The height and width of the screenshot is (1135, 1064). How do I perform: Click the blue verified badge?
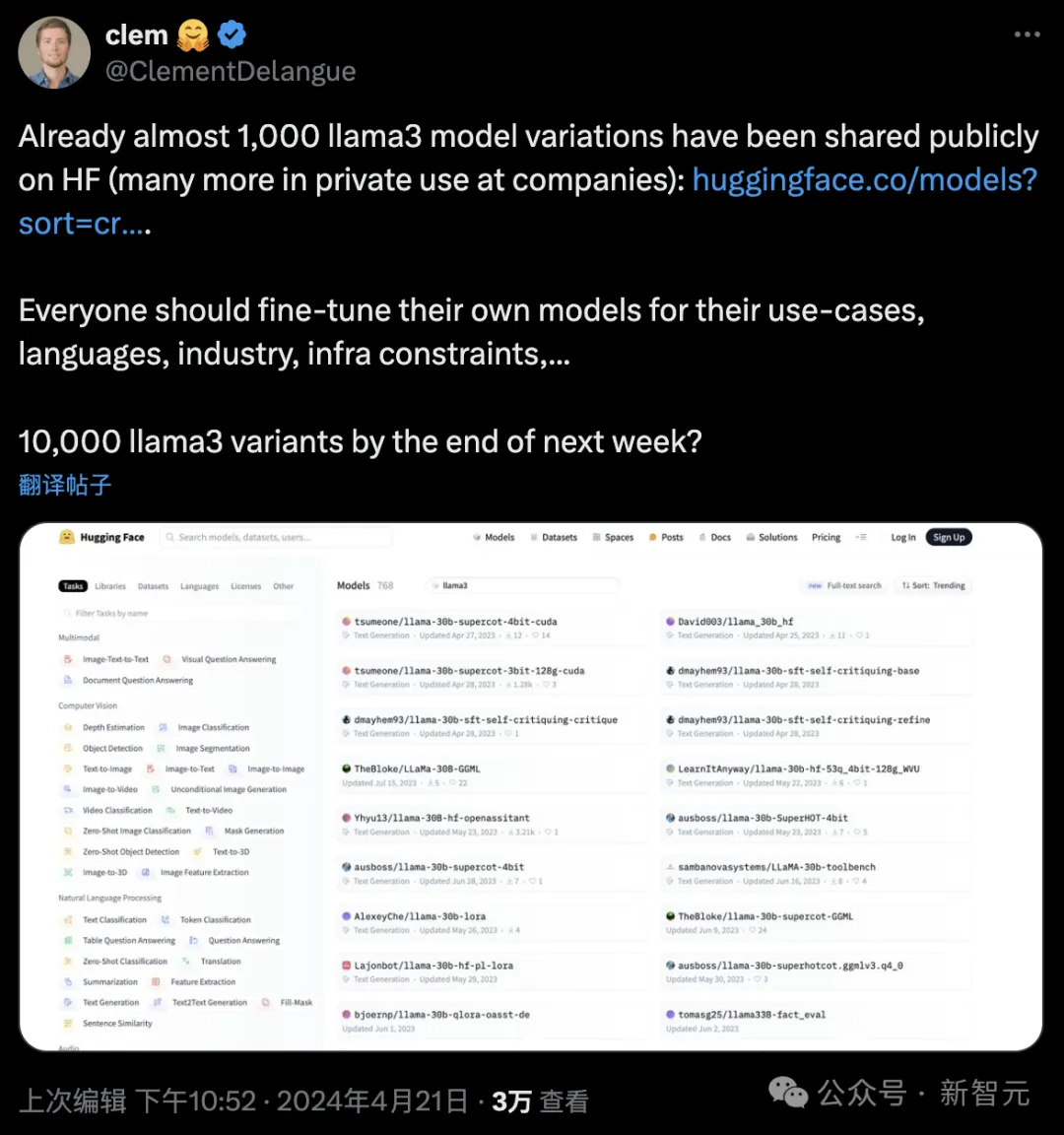click(232, 35)
